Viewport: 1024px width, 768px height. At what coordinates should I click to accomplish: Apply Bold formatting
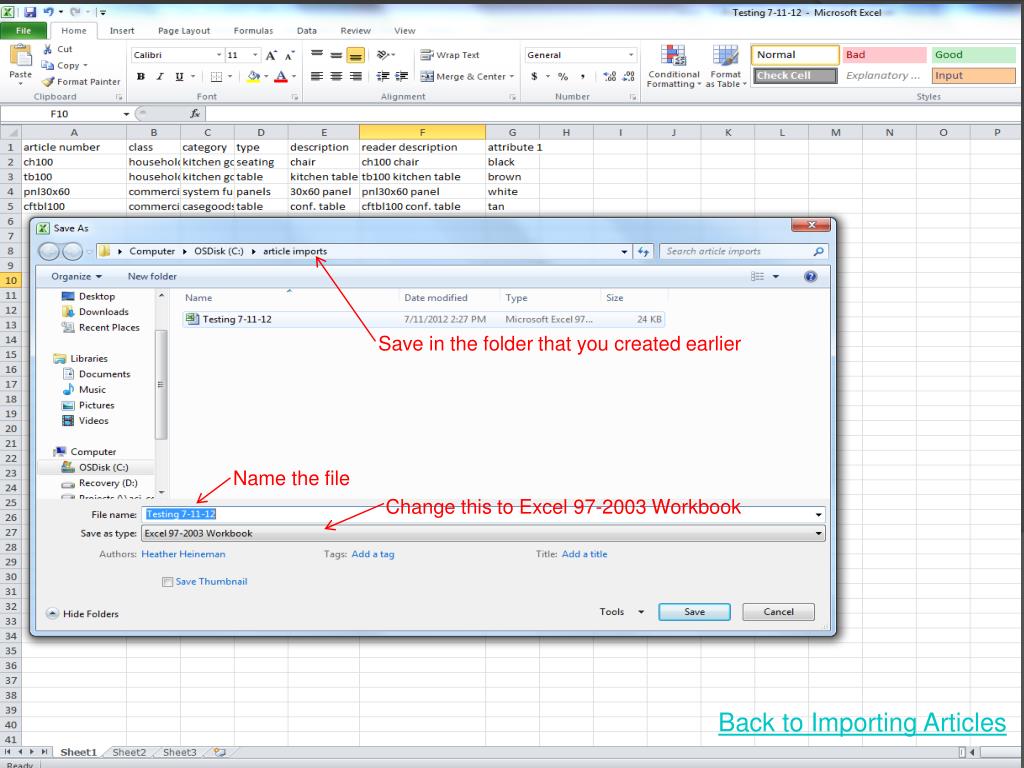140,76
